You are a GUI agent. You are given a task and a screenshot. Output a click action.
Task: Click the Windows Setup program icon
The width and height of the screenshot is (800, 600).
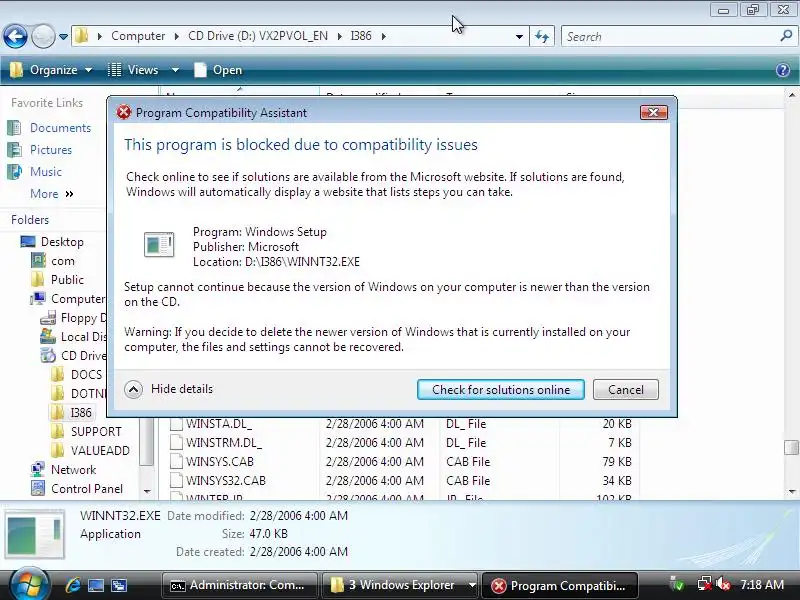tap(159, 244)
